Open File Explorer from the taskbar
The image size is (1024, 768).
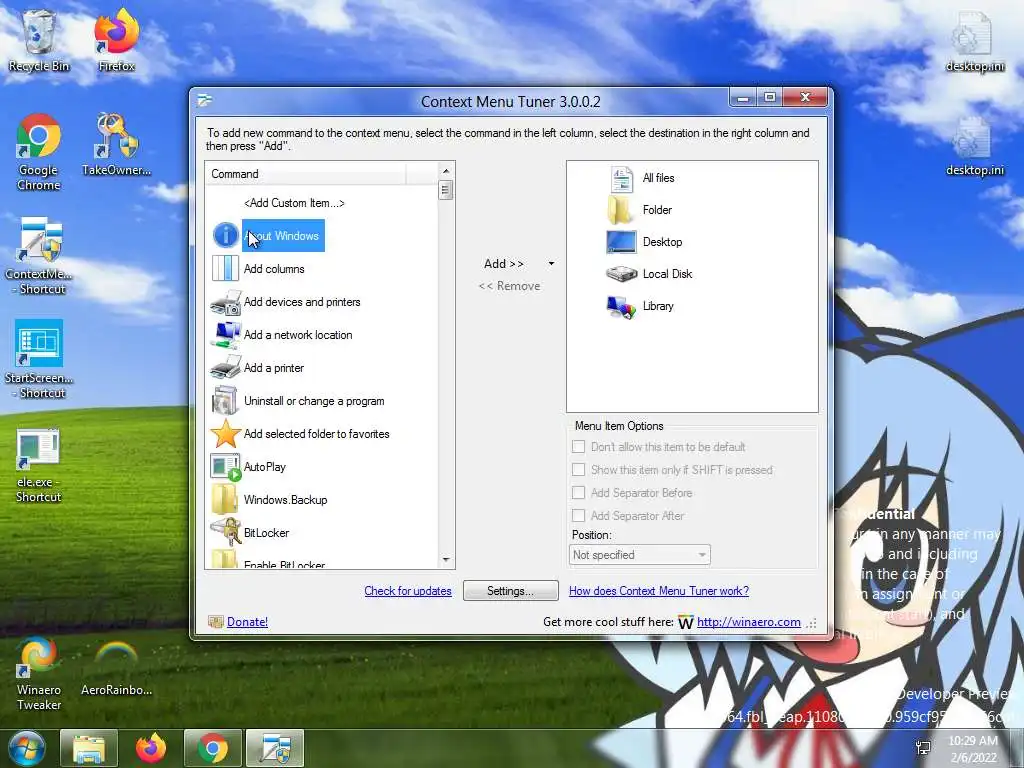click(89, 748)
